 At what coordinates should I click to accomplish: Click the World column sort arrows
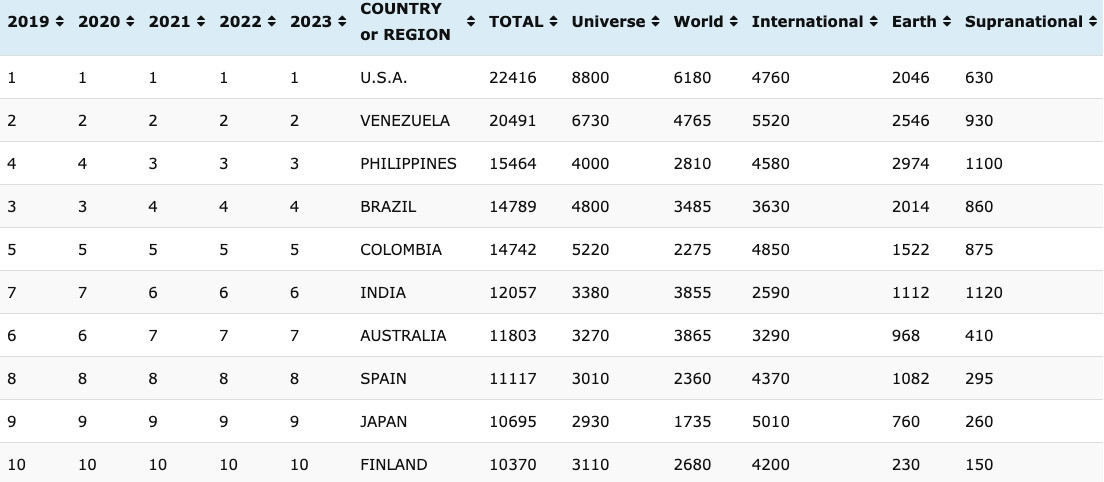click(x=733, y=22)
